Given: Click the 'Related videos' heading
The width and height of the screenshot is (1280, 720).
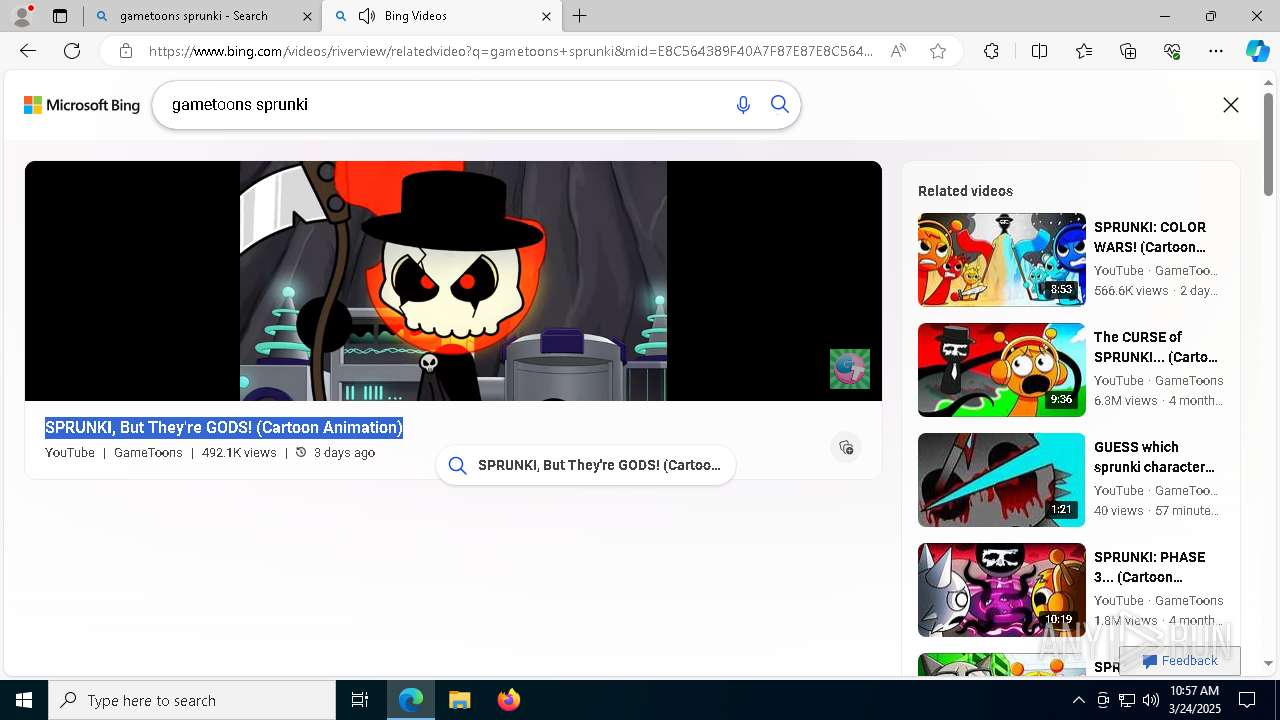Looking at the screenshot, I should (965, 191).
